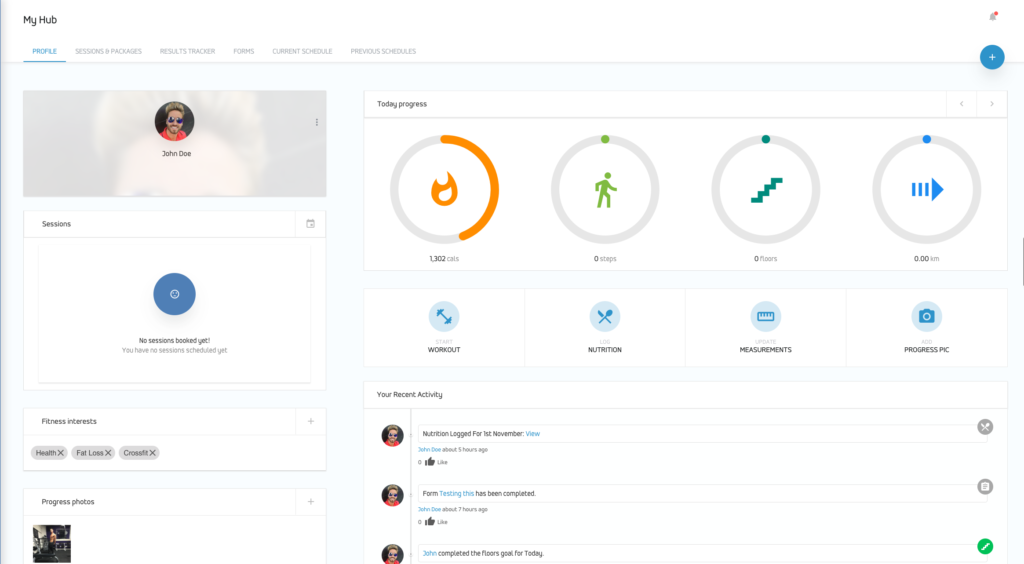Click the 0 floors value
This screenshot has height=564, width=1024.
[x=765, y=258]
